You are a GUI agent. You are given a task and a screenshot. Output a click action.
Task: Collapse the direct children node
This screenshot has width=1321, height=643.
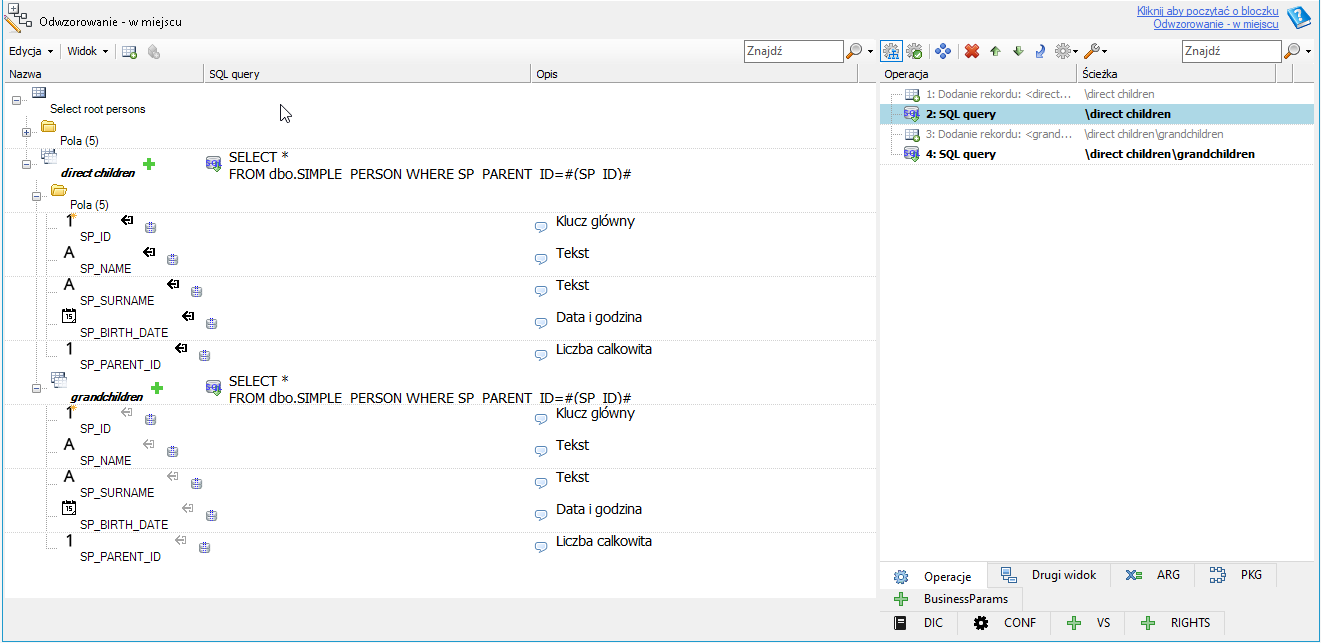tap(26, 164)
